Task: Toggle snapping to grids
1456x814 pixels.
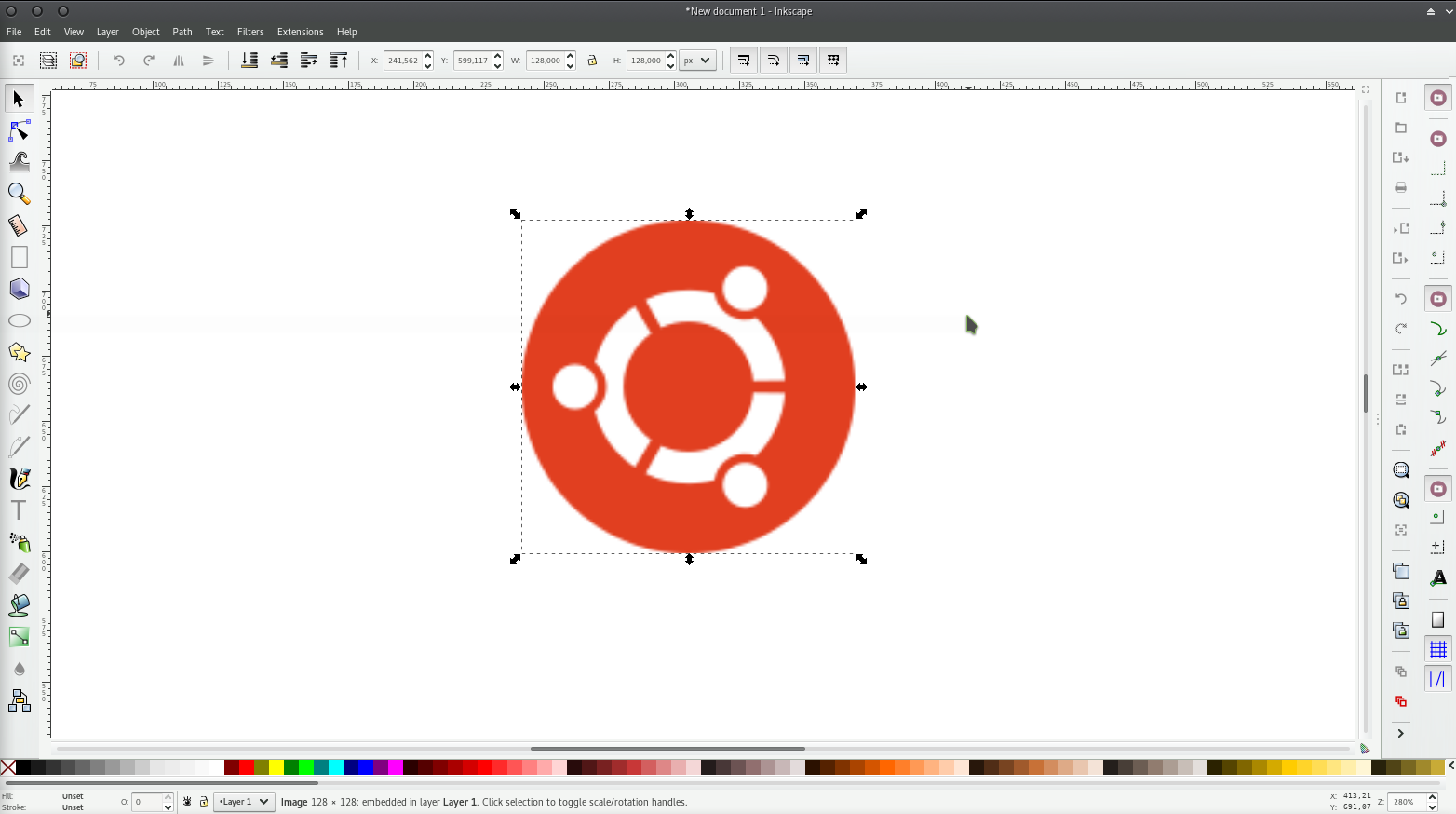Action: 1438,649
